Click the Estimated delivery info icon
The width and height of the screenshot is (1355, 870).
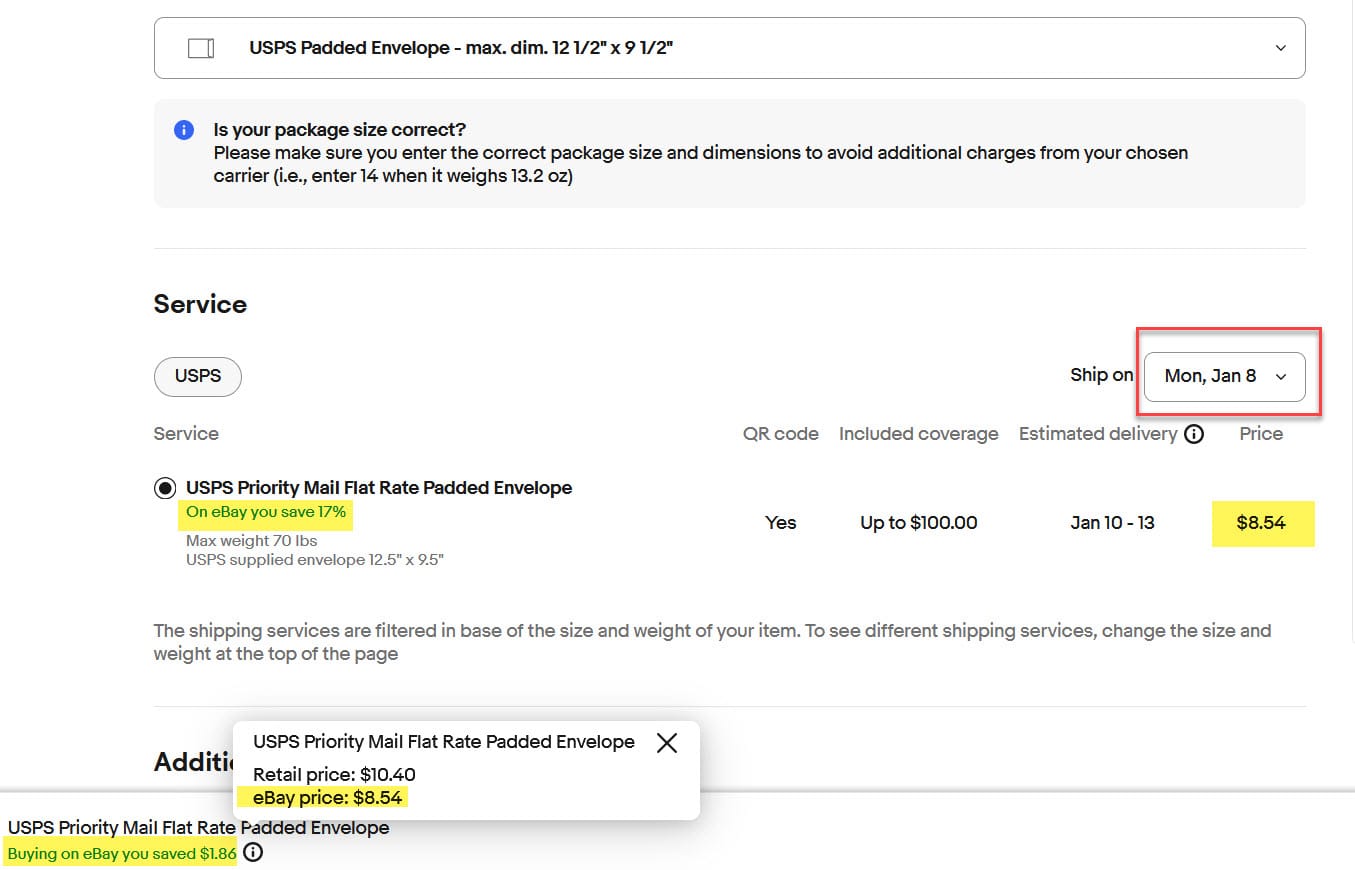(1193, 434)
